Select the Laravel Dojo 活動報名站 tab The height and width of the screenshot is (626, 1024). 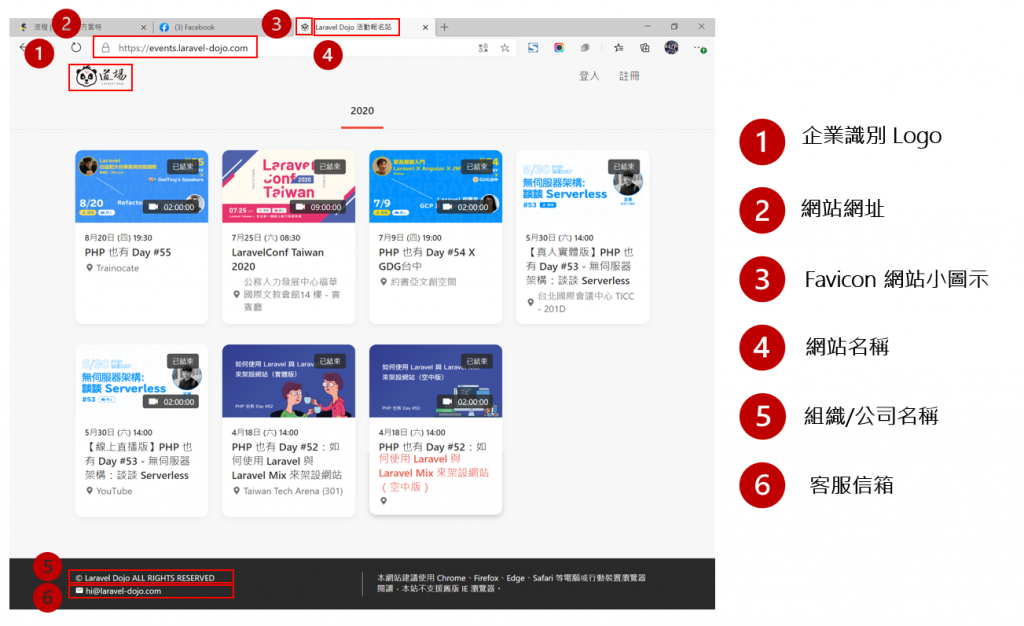(x=353, y=27)
